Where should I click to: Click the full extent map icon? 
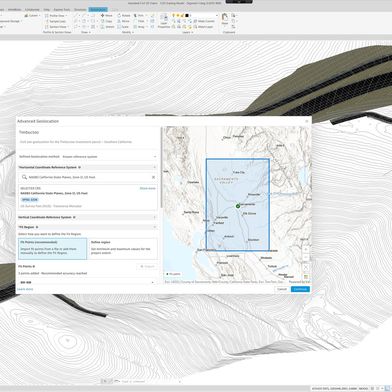[306, 267]
